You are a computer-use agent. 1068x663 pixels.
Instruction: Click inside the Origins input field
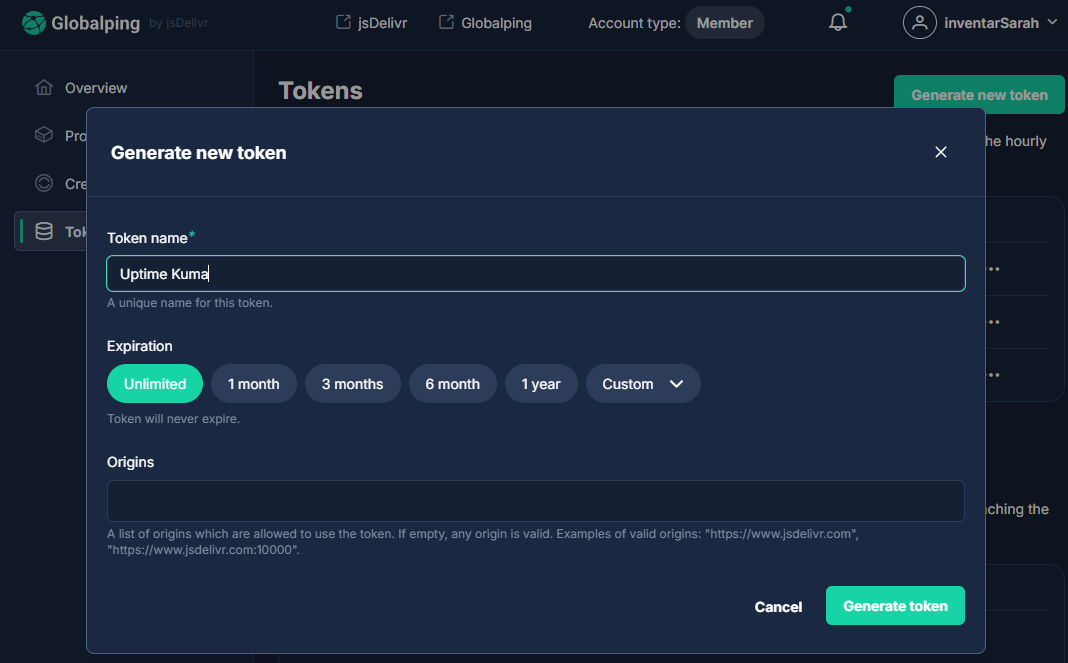coord(536,500)
